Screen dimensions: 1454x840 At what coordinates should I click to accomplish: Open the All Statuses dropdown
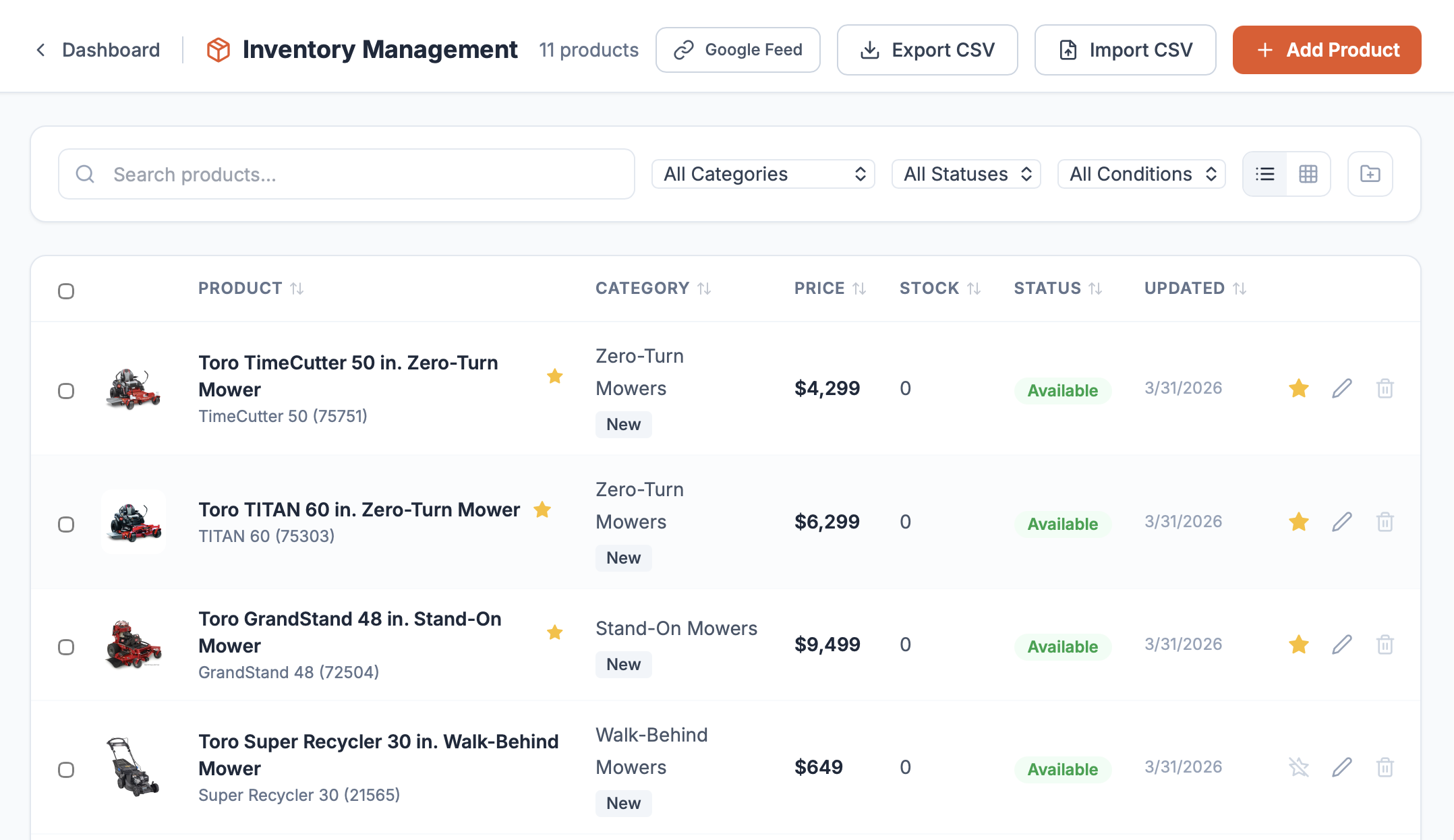pos(966,174)
